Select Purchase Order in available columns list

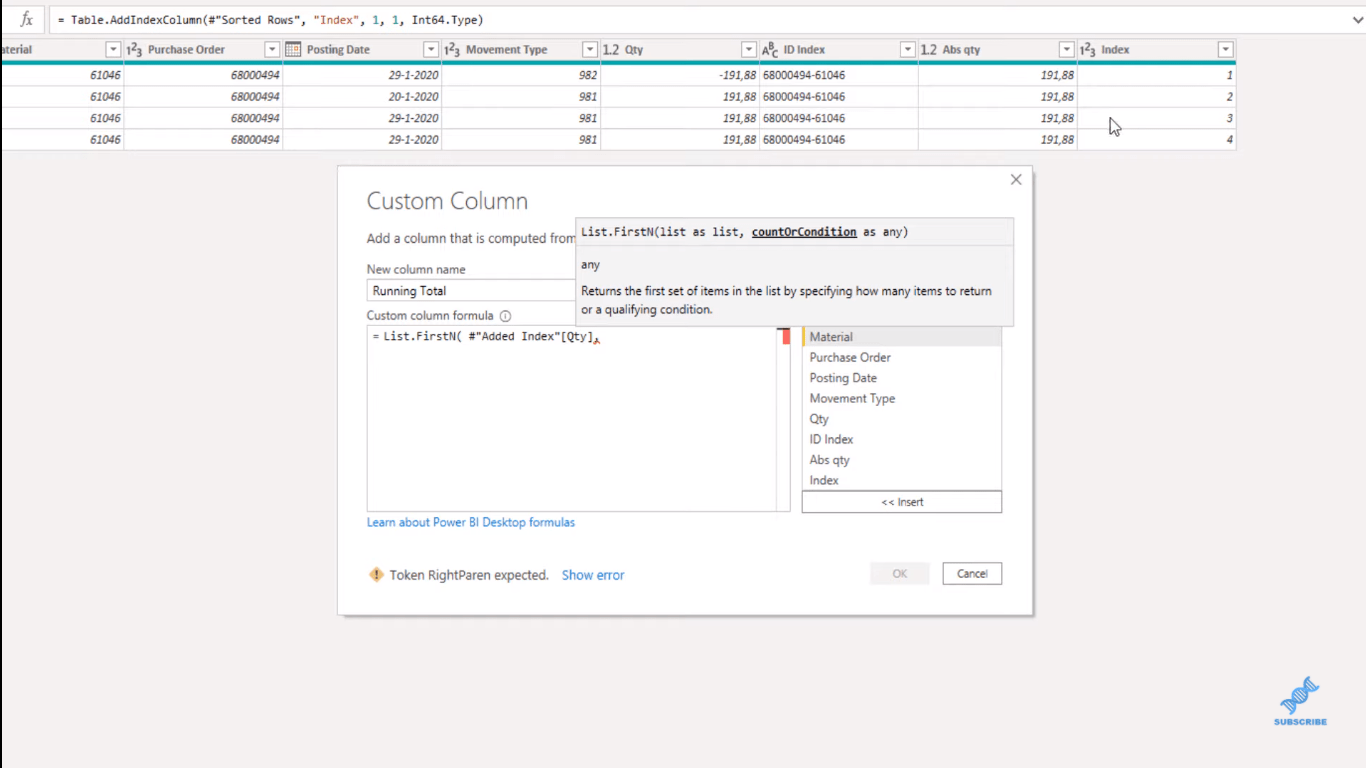coord(902,357)
